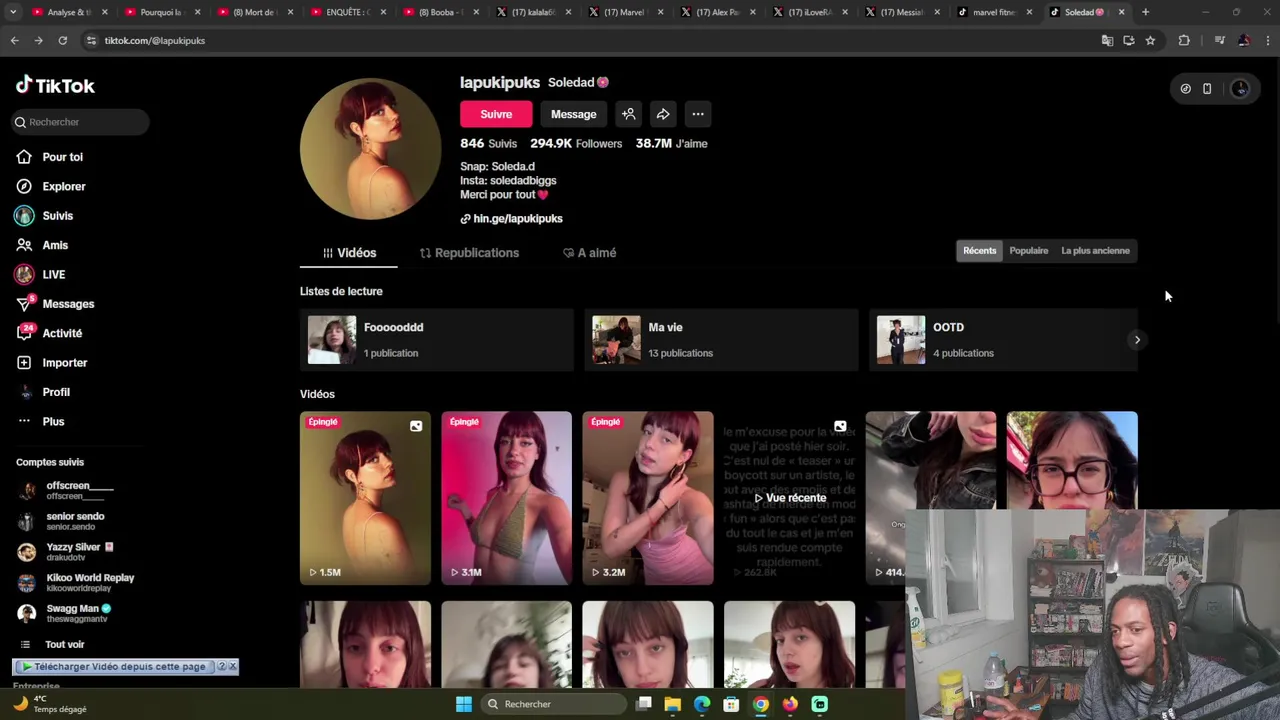1280x720 pixels.
Task: Open the Suivis feed
Action: tap(57, 216)
